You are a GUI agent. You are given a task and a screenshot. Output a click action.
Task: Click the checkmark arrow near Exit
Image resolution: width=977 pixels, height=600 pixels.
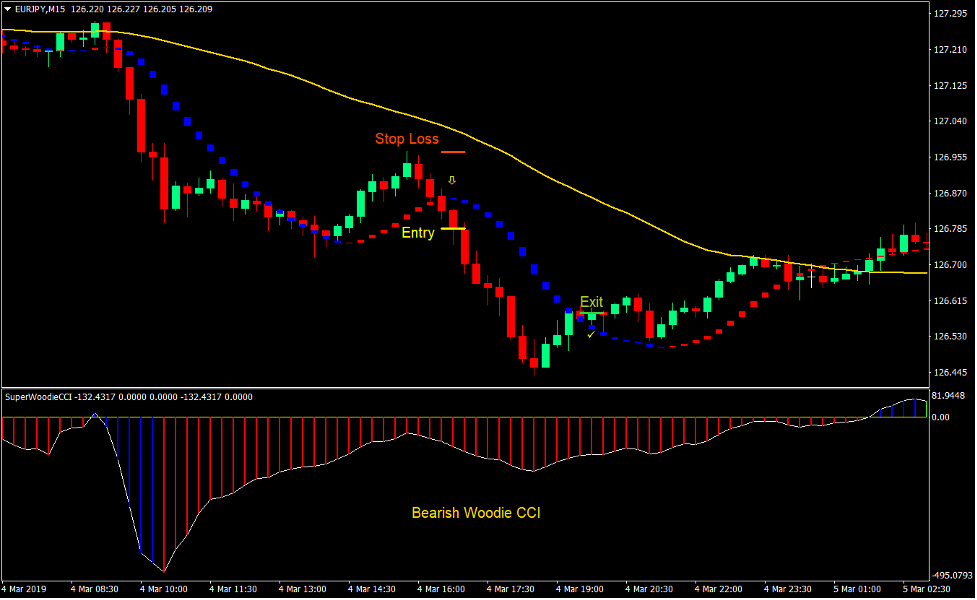click(592, 334)
